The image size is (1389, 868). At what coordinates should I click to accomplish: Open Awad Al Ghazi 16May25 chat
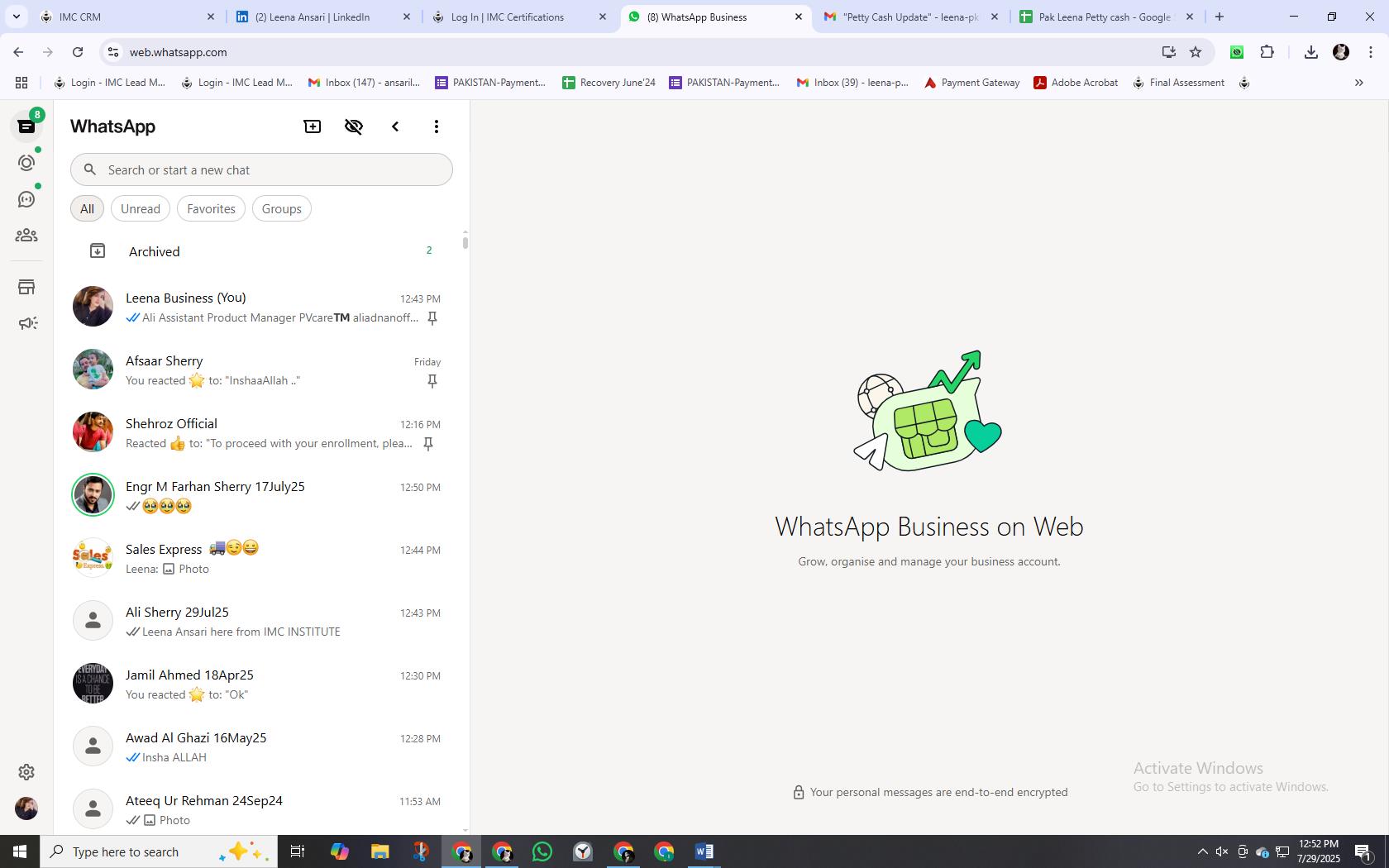coord(261,746)
